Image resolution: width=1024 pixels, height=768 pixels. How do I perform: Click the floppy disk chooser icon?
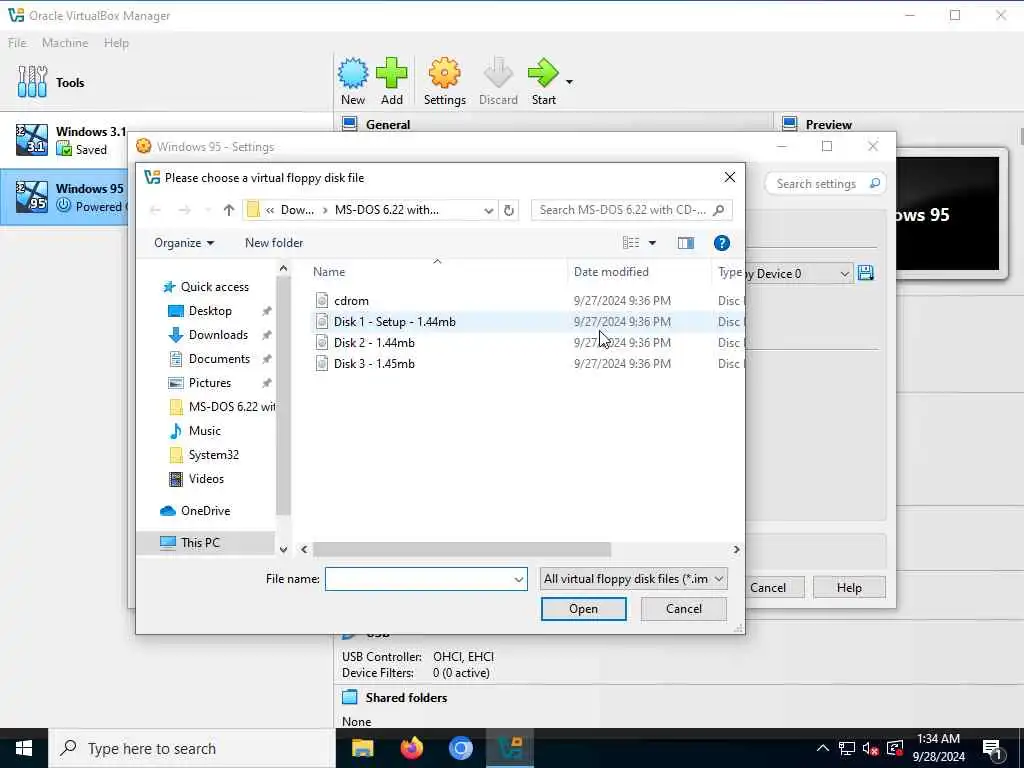pyautogui.click(x=866, y=273)
